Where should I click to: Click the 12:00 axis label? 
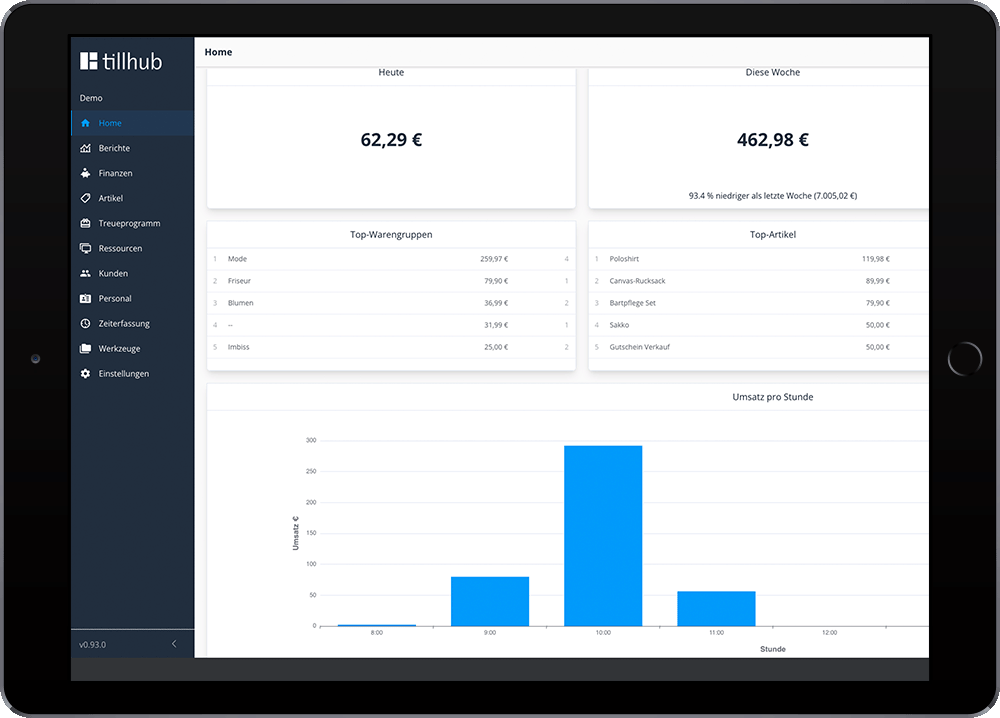829,633
